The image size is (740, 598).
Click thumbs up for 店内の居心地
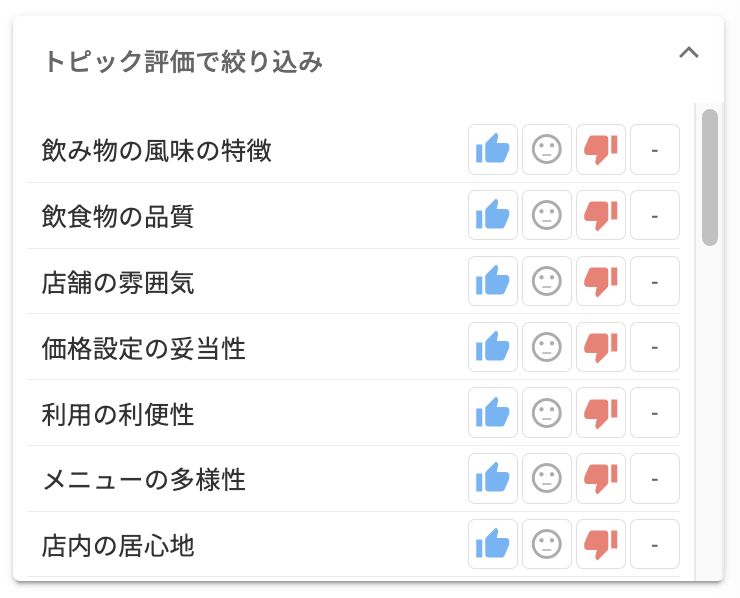pos(493,544)
